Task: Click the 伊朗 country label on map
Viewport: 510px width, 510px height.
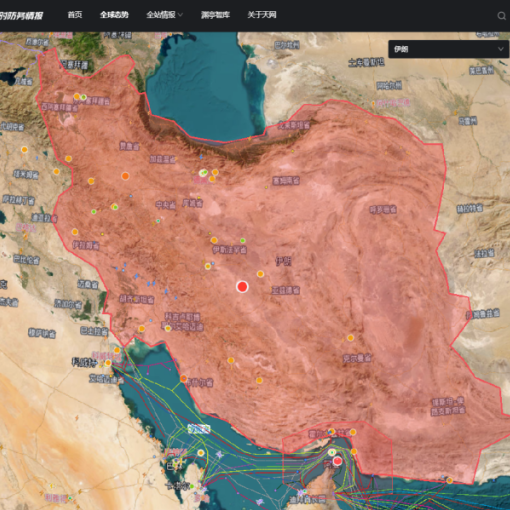Action: coord(283,261)
